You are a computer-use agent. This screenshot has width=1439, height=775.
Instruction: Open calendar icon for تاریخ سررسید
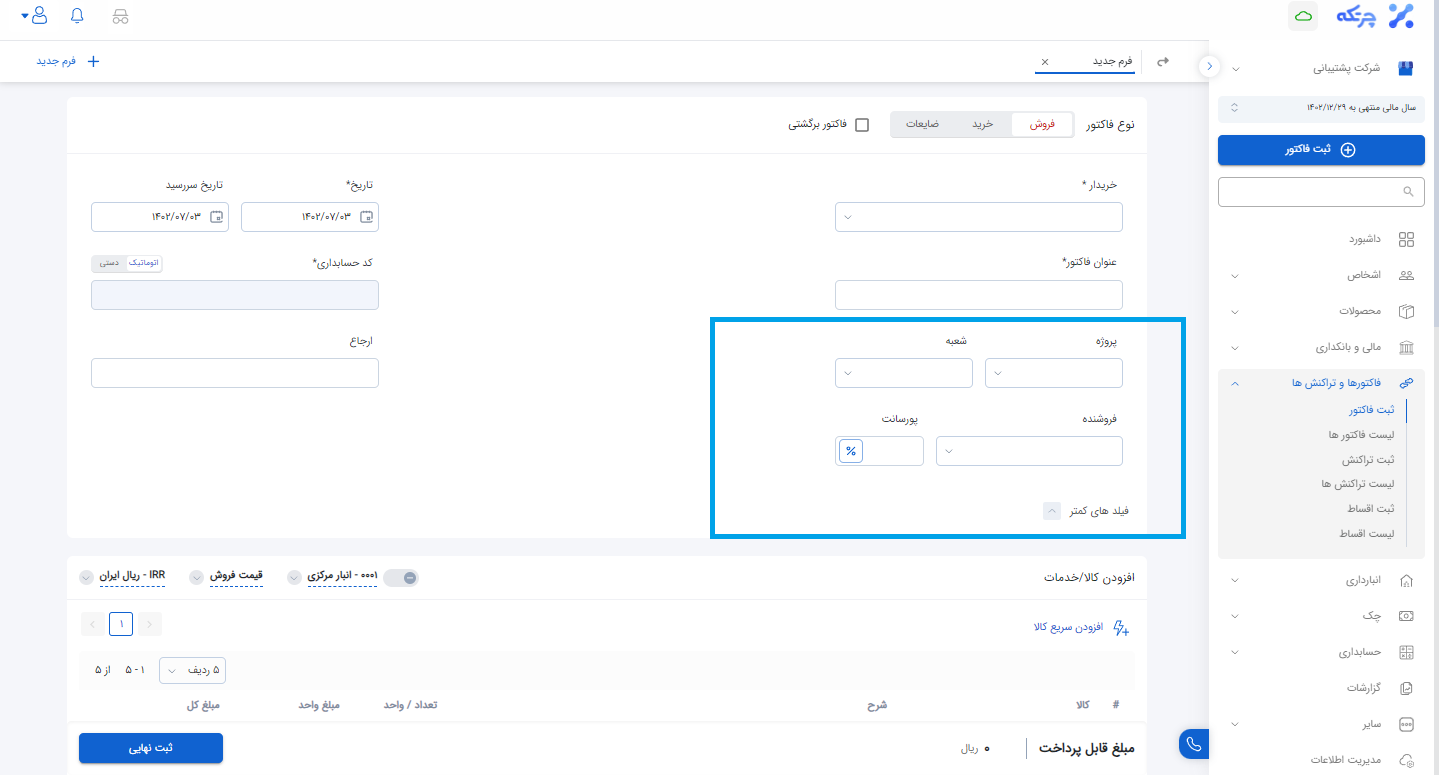click(217, 217)
